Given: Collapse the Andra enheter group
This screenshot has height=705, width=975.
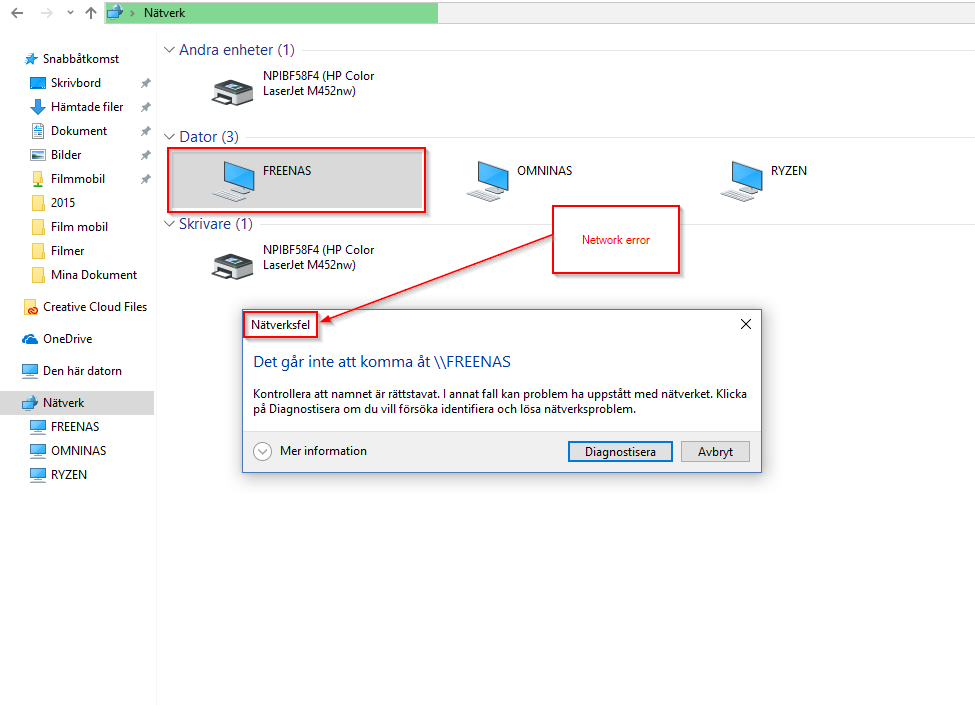Looking at the screenshot, I should [x=169, y=50].
